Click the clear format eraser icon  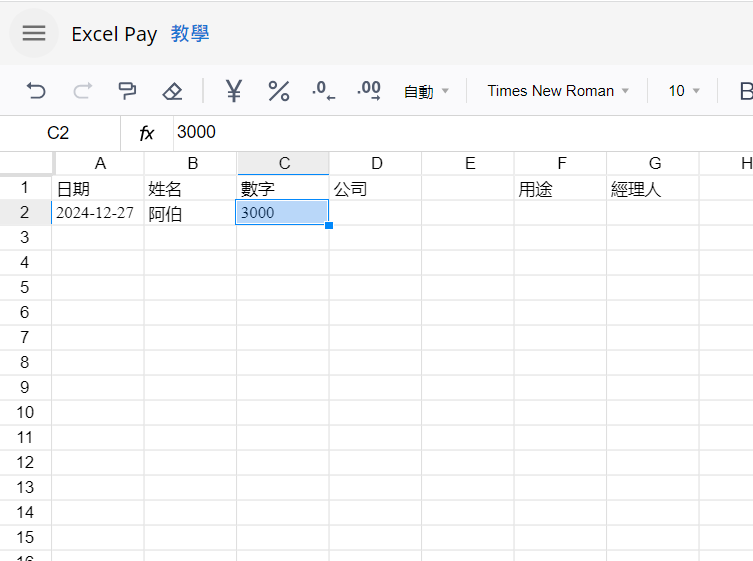pos(172,91)
